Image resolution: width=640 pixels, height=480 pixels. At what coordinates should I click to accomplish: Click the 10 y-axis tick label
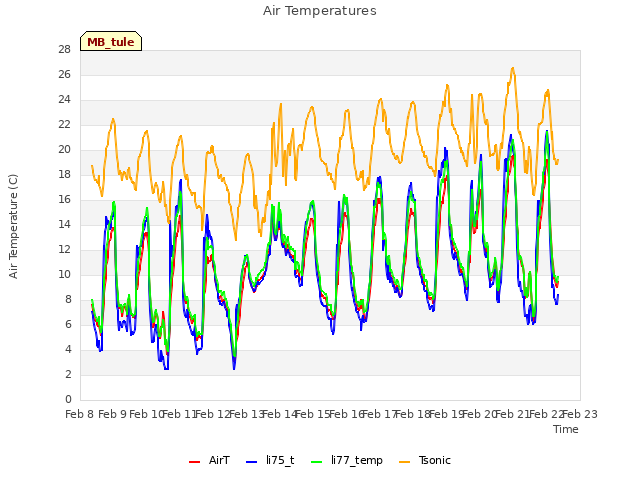[x=64, y=274]
